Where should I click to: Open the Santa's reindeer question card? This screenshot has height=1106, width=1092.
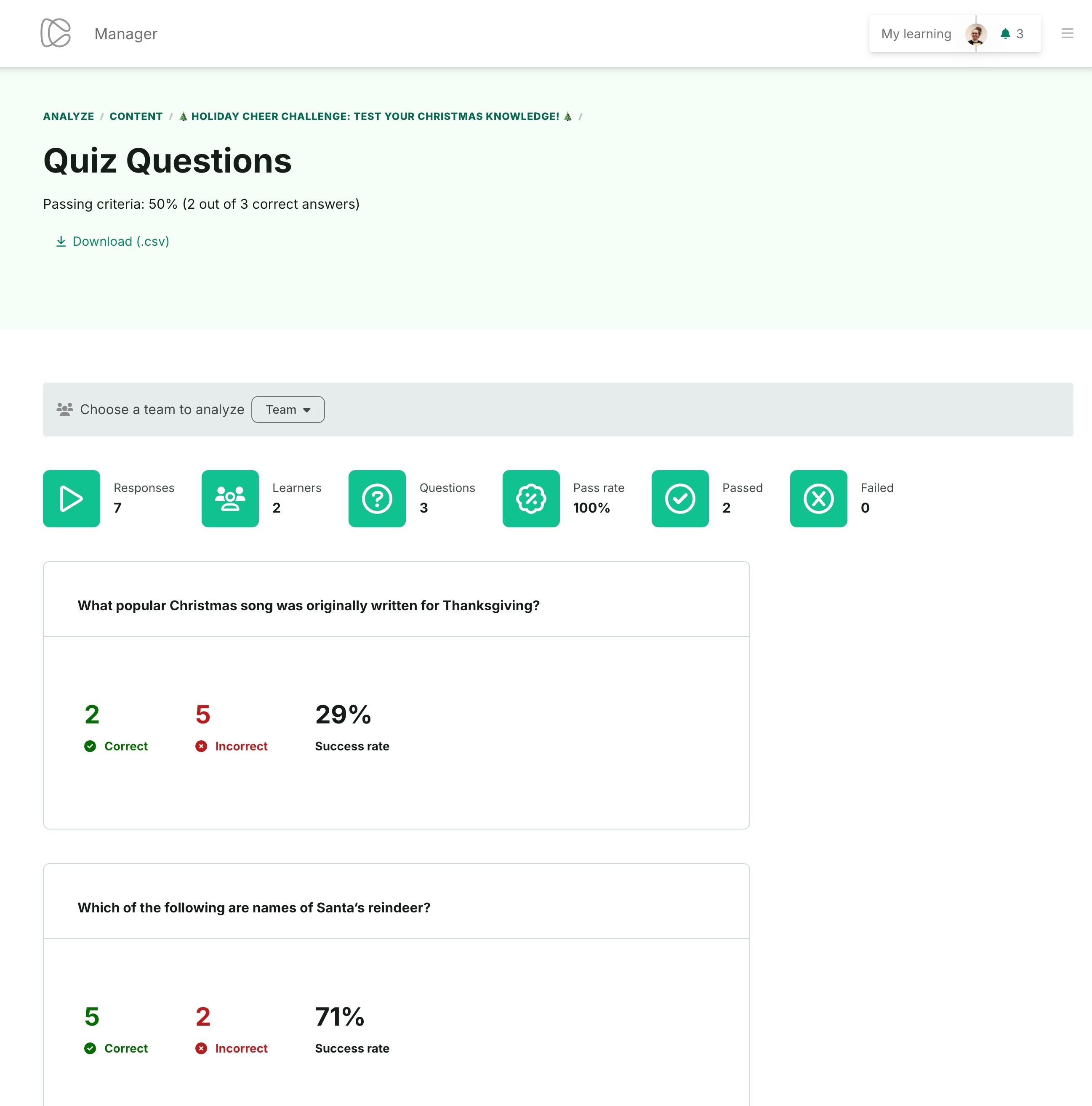tap(254, 907)
